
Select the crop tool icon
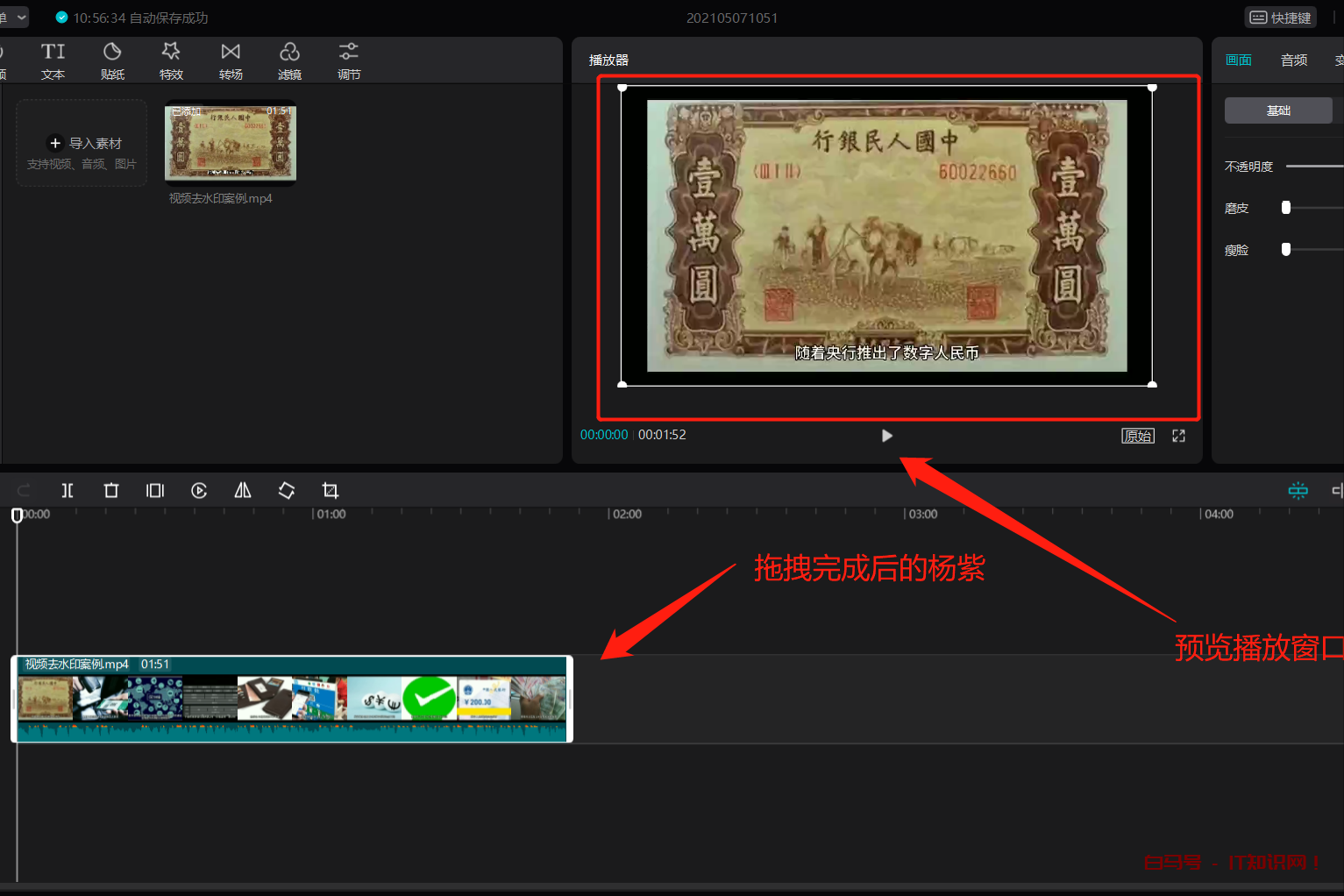331,490
